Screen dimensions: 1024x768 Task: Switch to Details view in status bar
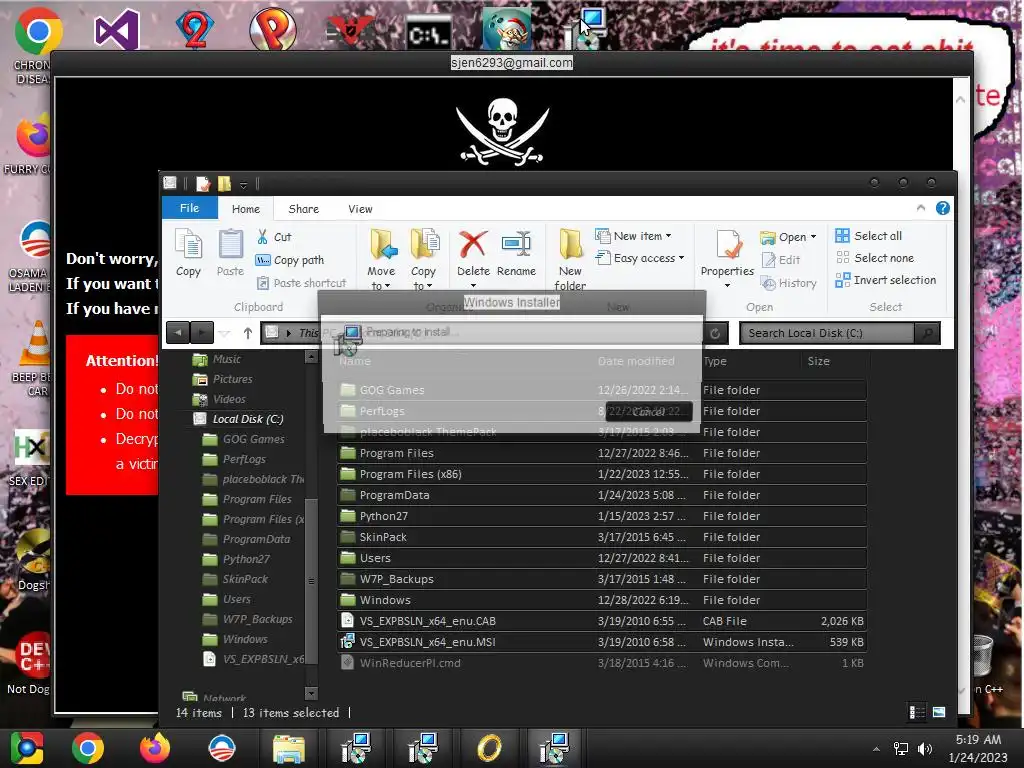(917, 712)
